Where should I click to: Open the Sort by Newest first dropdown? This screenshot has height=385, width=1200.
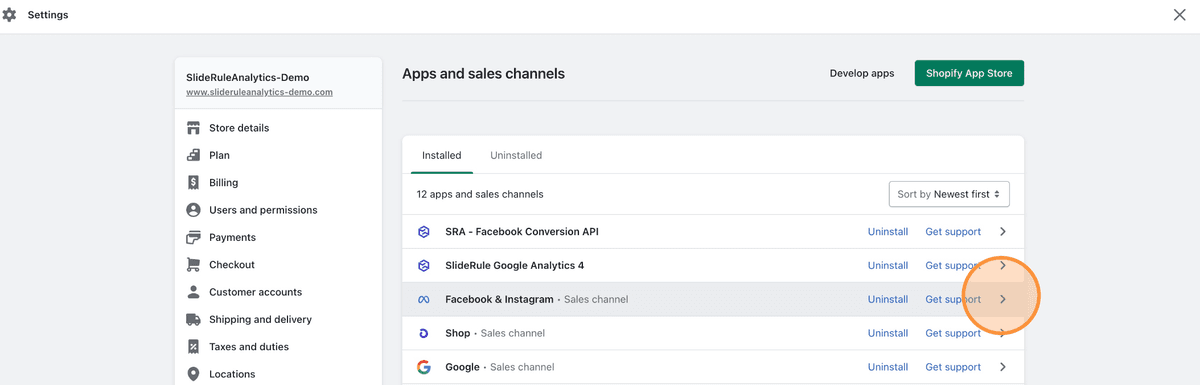click(x=949, y=194)
